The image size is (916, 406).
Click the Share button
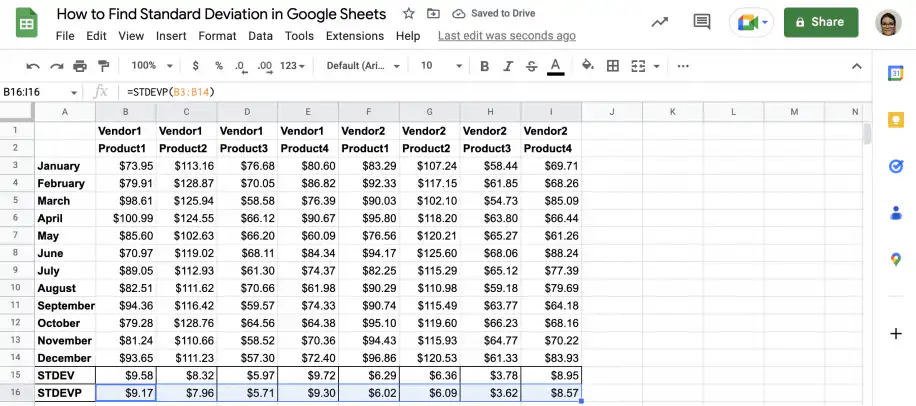point(821,22)
